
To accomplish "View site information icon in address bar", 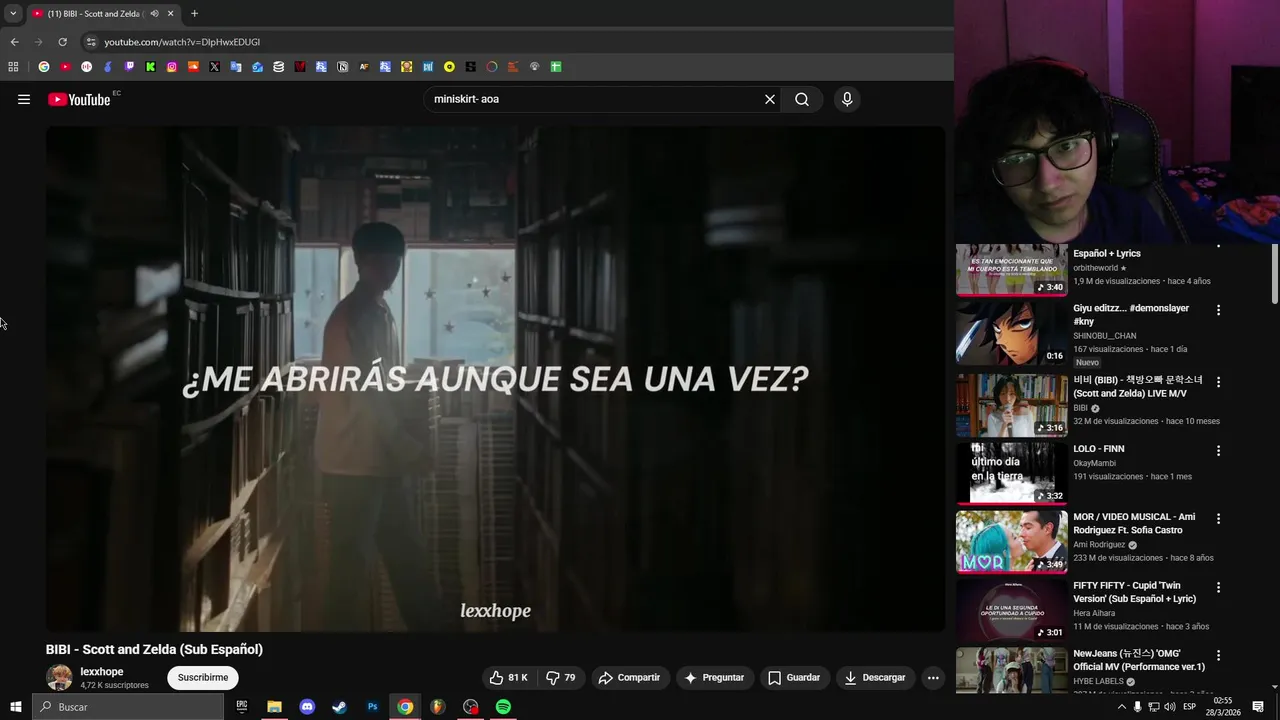I will coord(91,42).
